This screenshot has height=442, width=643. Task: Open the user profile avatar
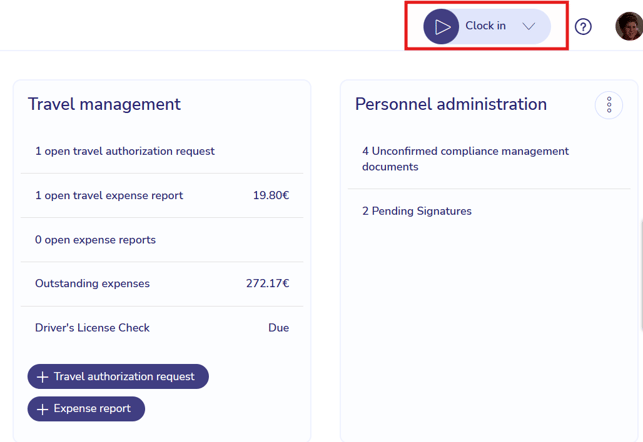point(629,26)
